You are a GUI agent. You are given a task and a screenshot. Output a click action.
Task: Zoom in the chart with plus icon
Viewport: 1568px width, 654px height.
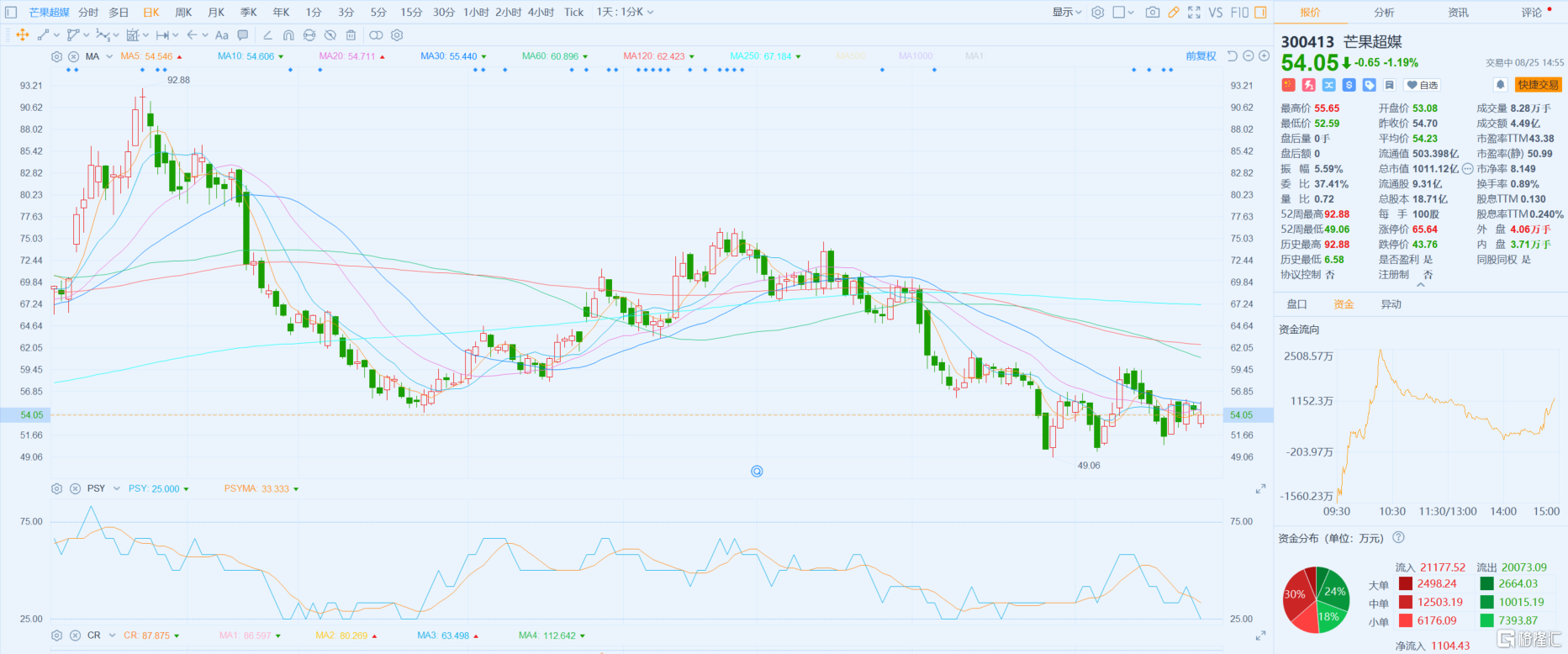click(1264, 56)
